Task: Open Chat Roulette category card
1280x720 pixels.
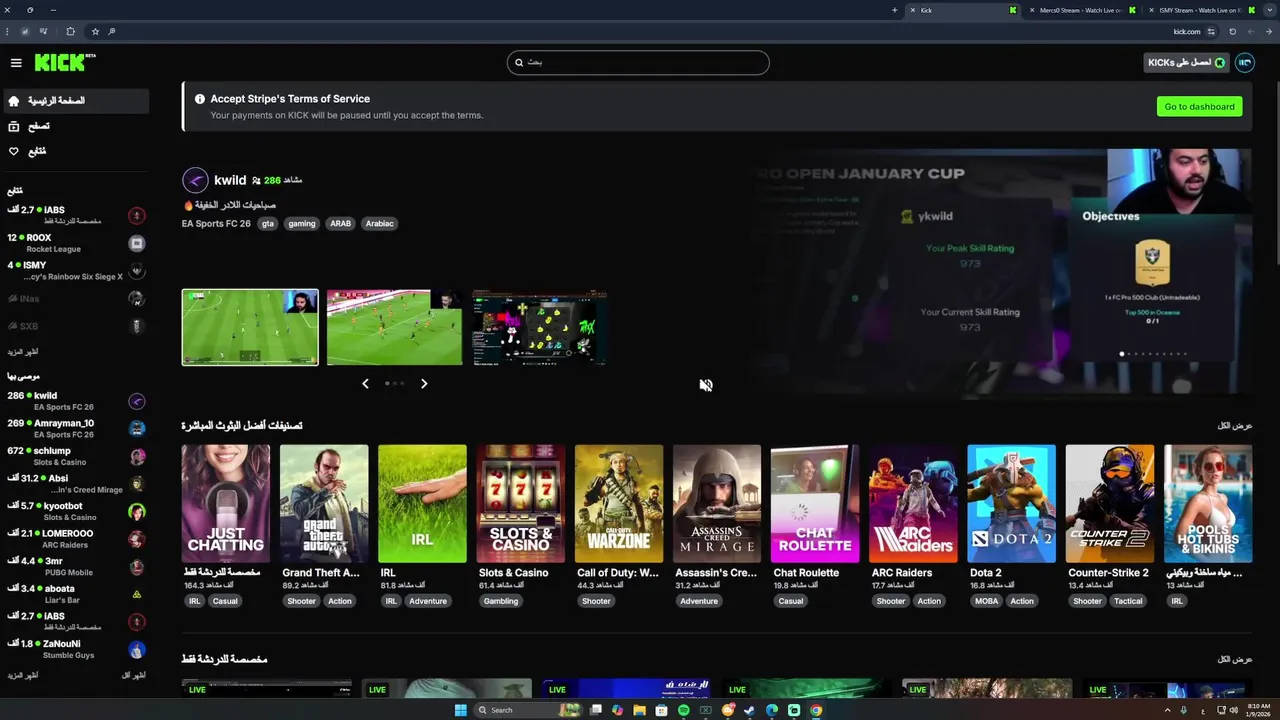Action: click(815, 504)
